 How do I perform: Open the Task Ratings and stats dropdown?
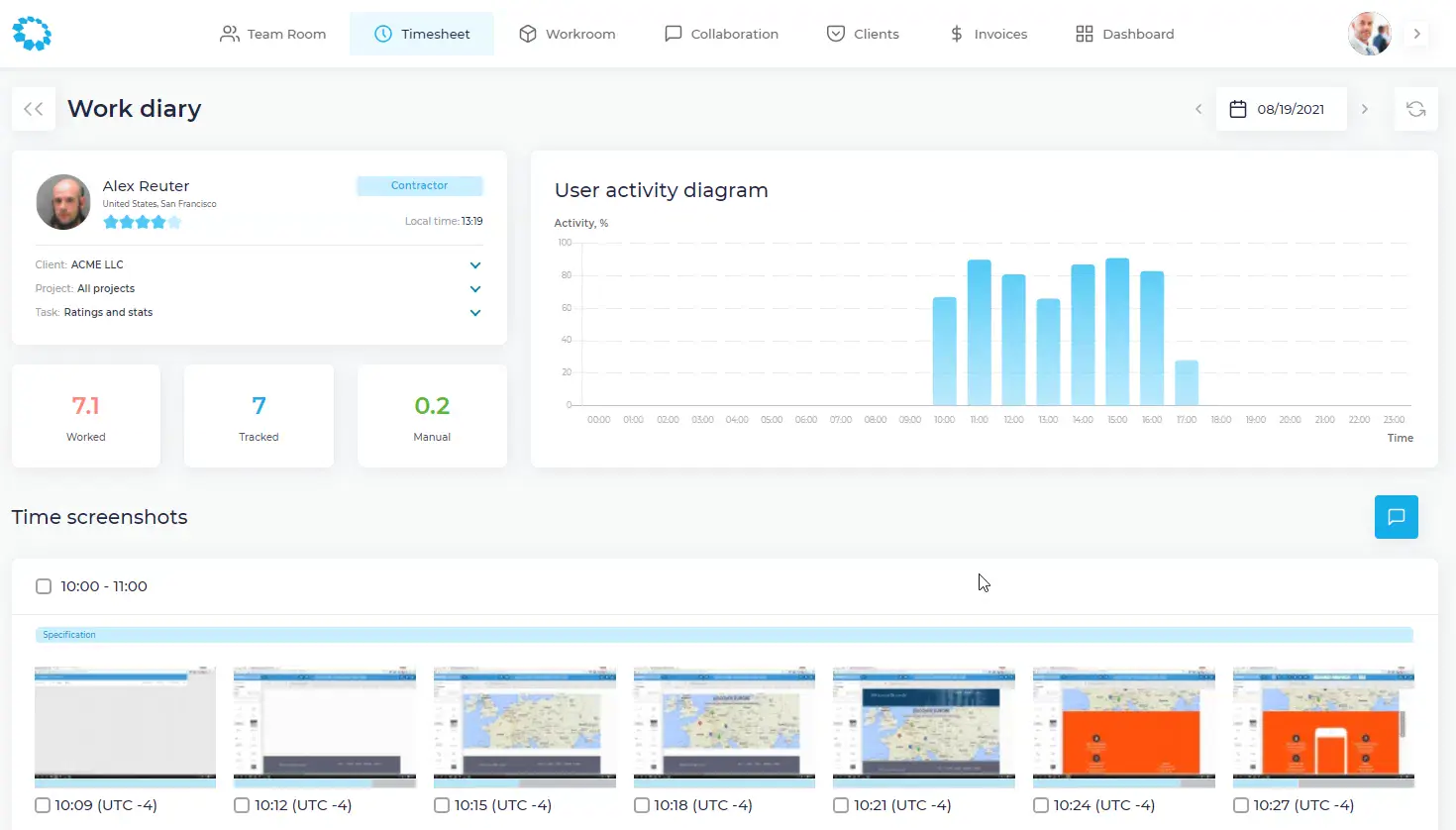pos(475,313)
